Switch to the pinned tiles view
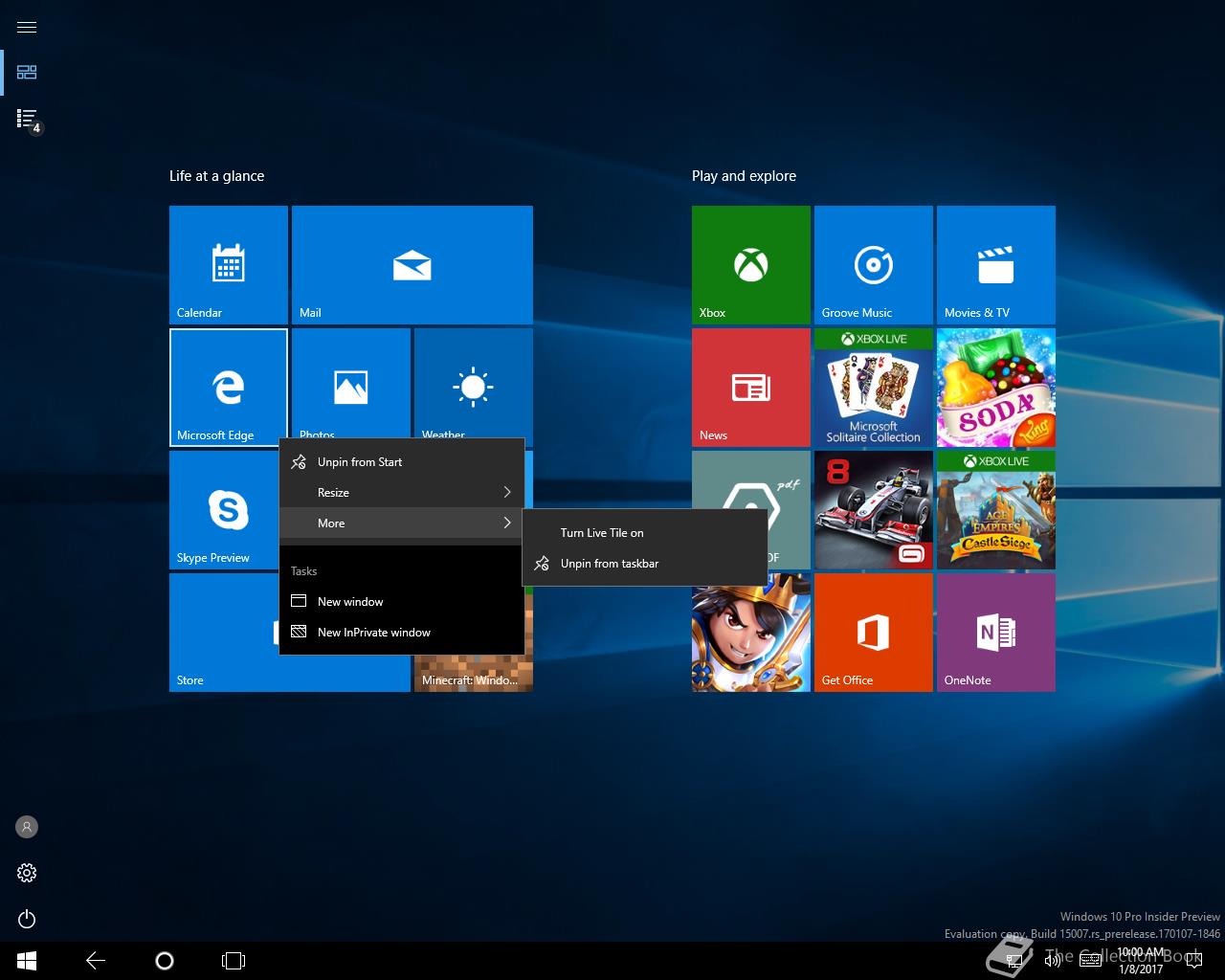 [27, 73]
